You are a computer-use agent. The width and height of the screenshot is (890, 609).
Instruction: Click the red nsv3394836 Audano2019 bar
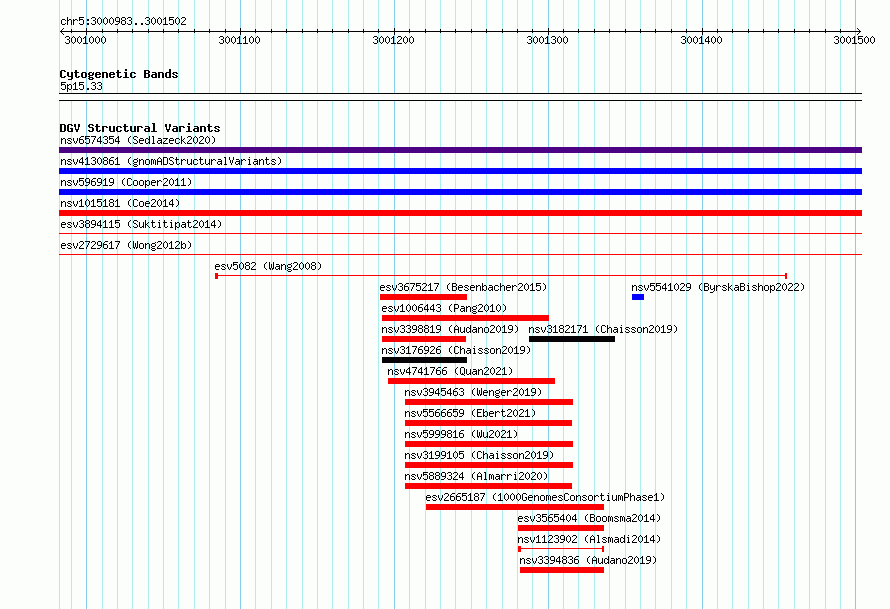[x=562, y=570]
